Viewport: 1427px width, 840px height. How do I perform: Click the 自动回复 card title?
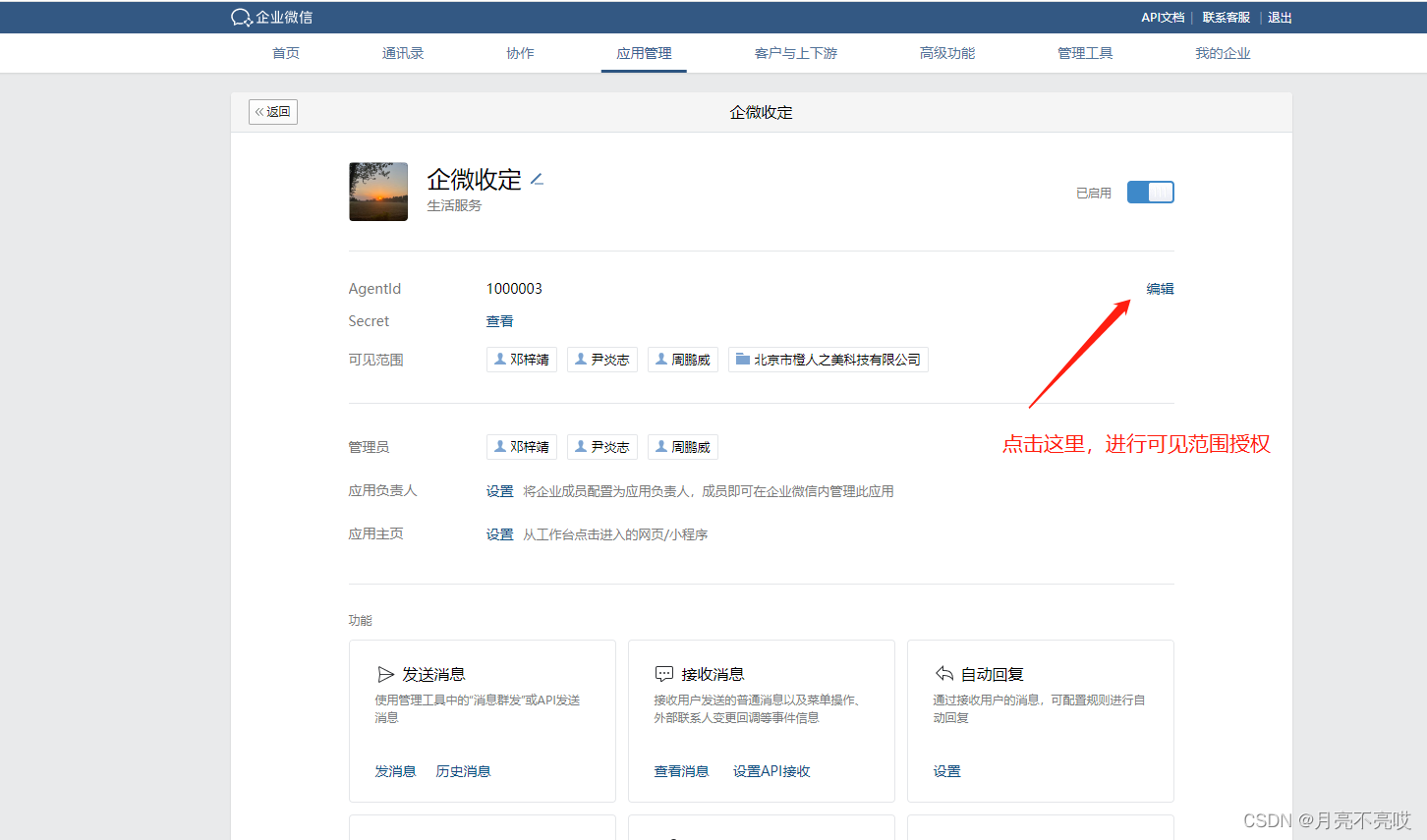click(992, 674)
